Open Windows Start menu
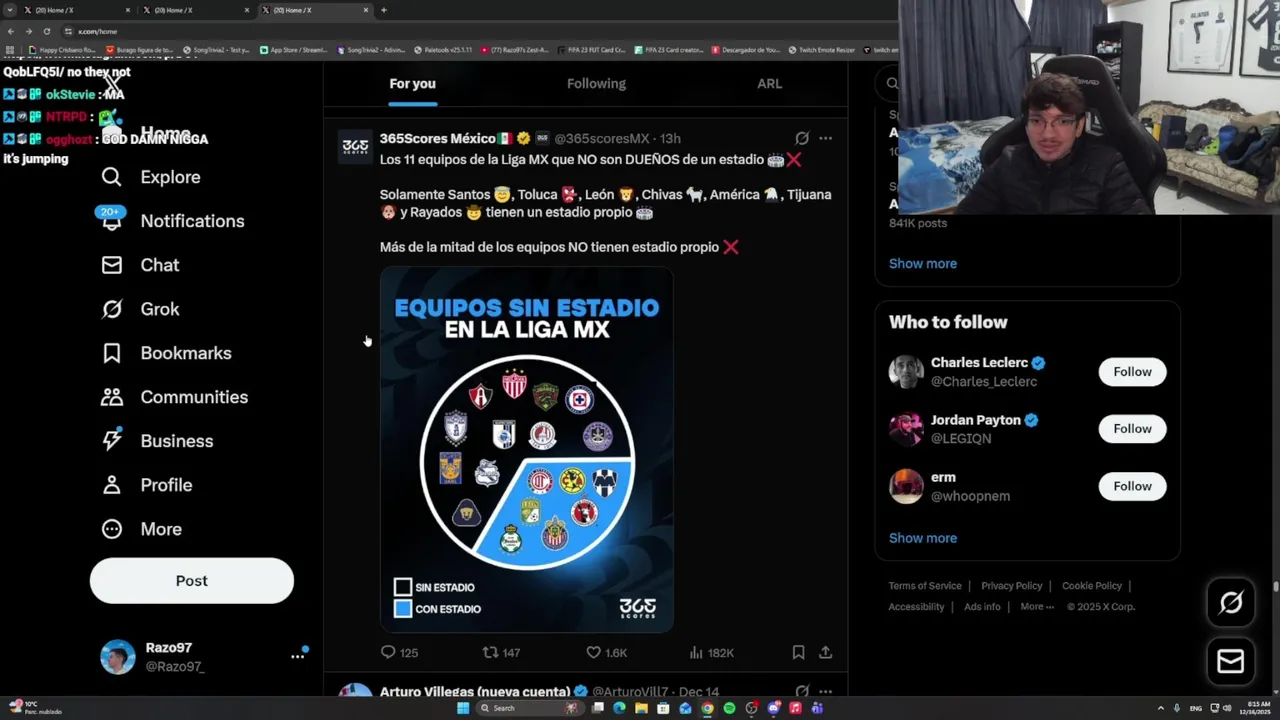 click(x=463, y=708)
